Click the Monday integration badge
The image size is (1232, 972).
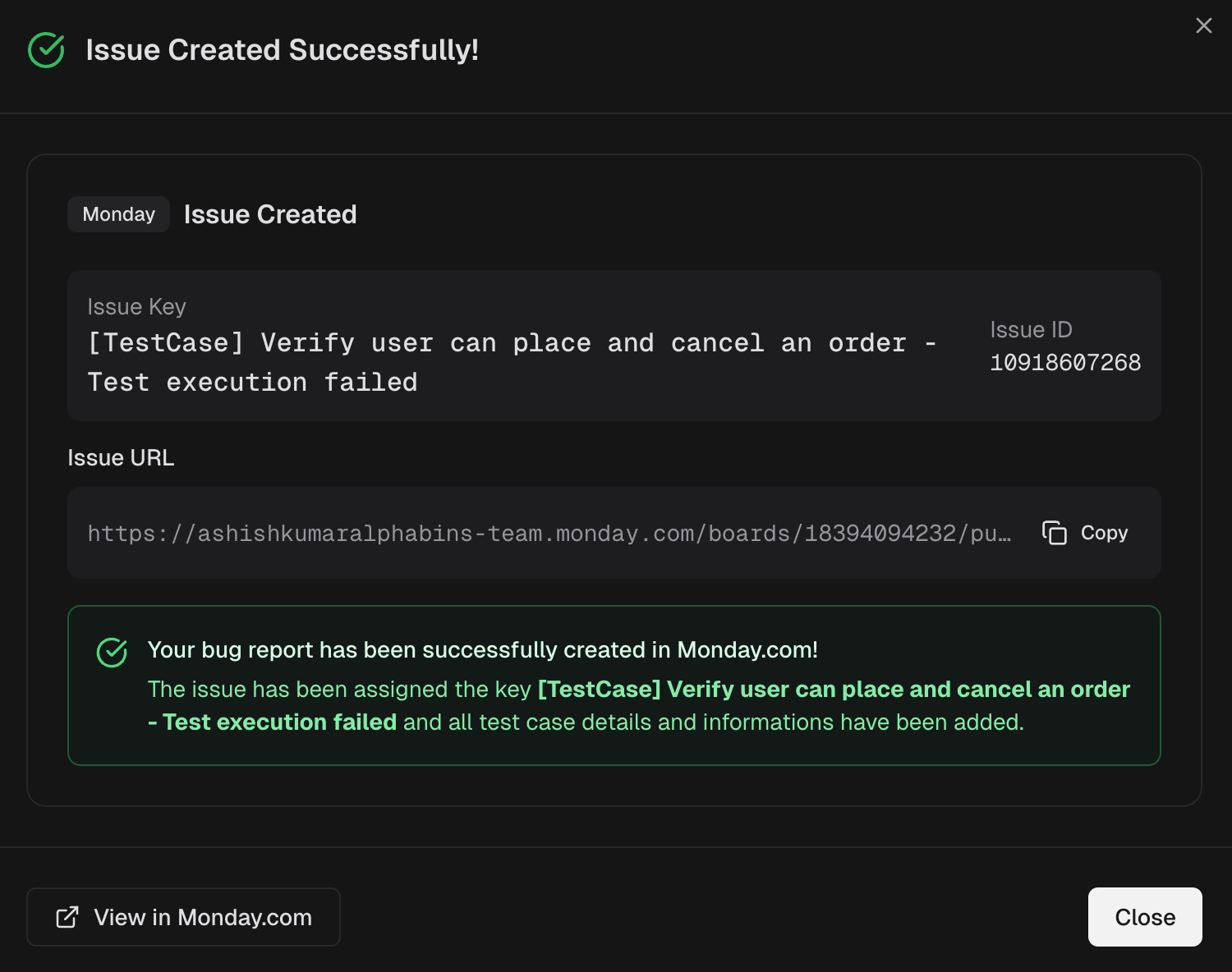coord(118,214)
